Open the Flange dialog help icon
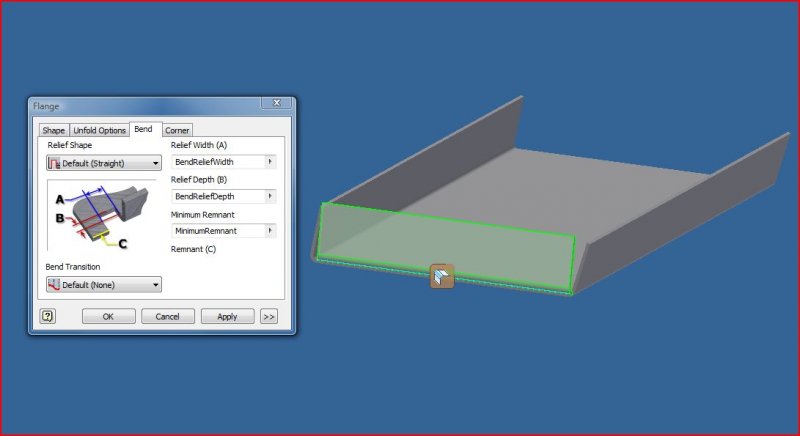 point(47,316)
